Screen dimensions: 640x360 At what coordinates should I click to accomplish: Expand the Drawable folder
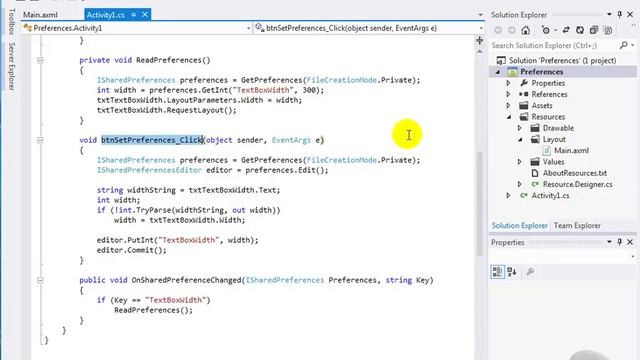click(x=520, y=128)
